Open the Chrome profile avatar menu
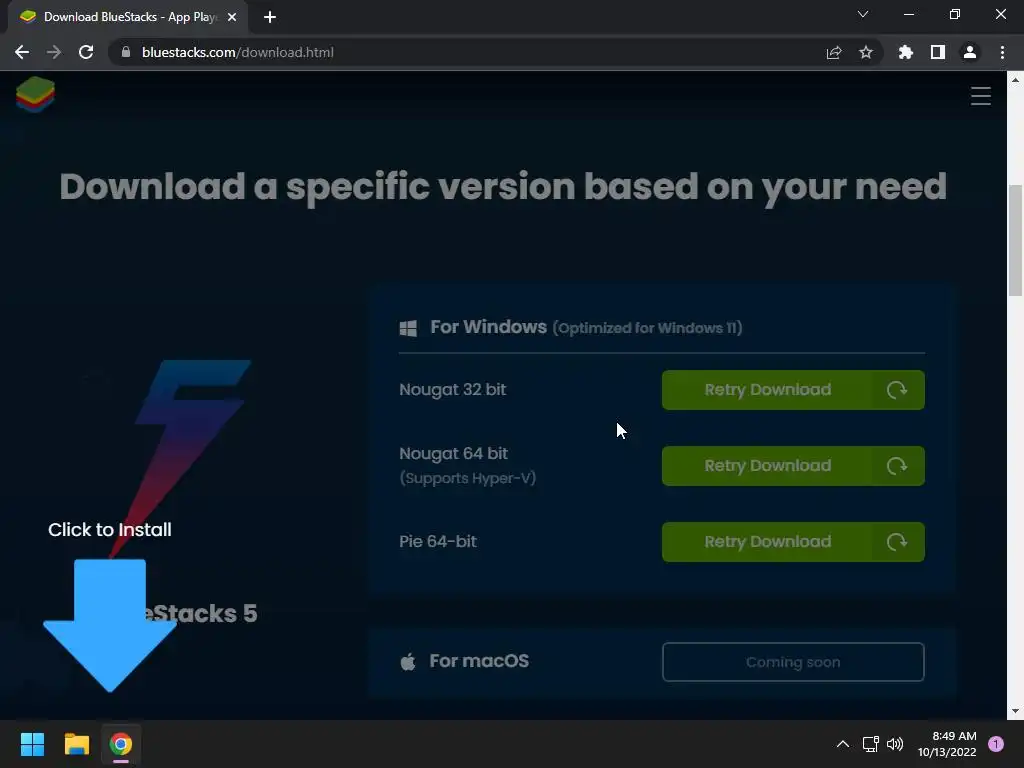1024x768 pixels. (970, 52)
